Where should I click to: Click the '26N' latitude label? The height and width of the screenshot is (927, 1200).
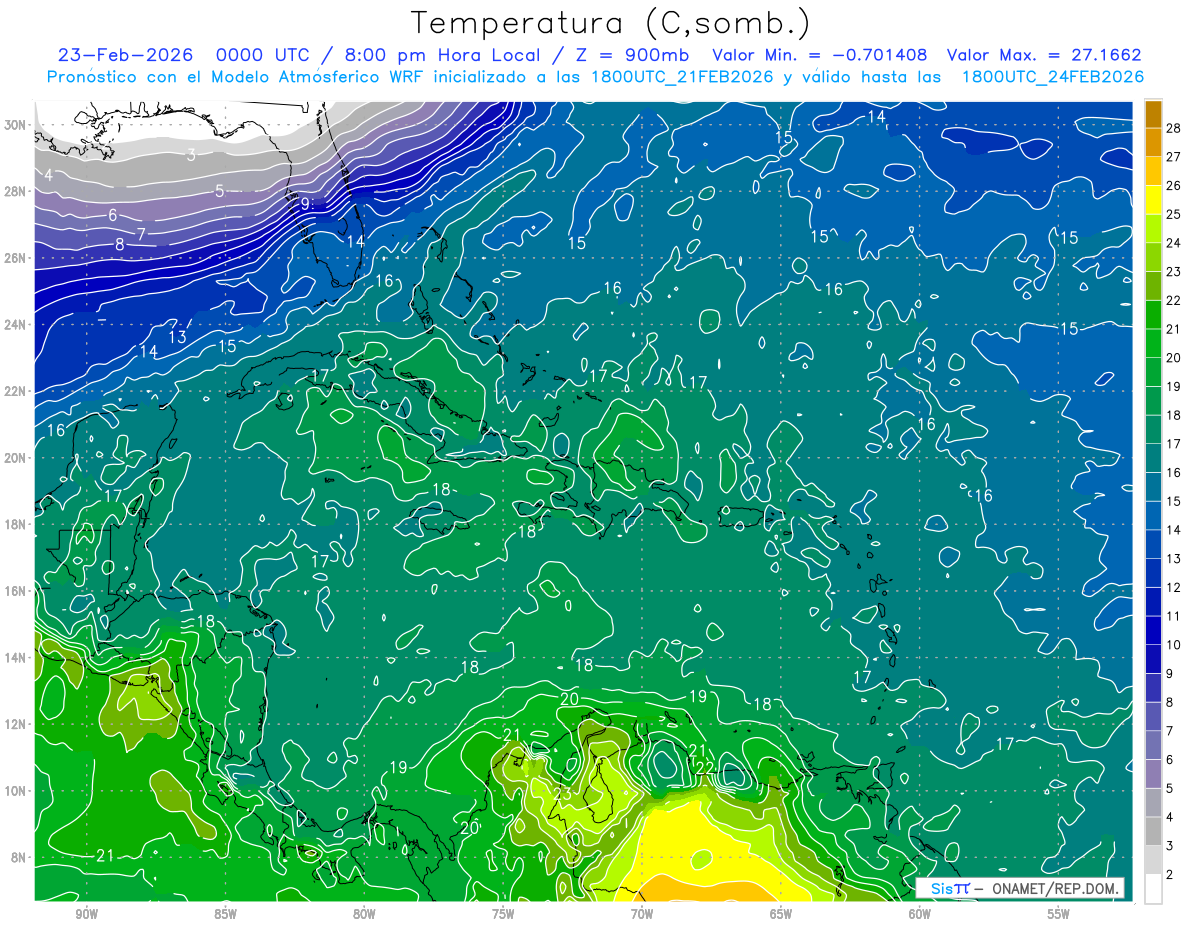point(15,258)
